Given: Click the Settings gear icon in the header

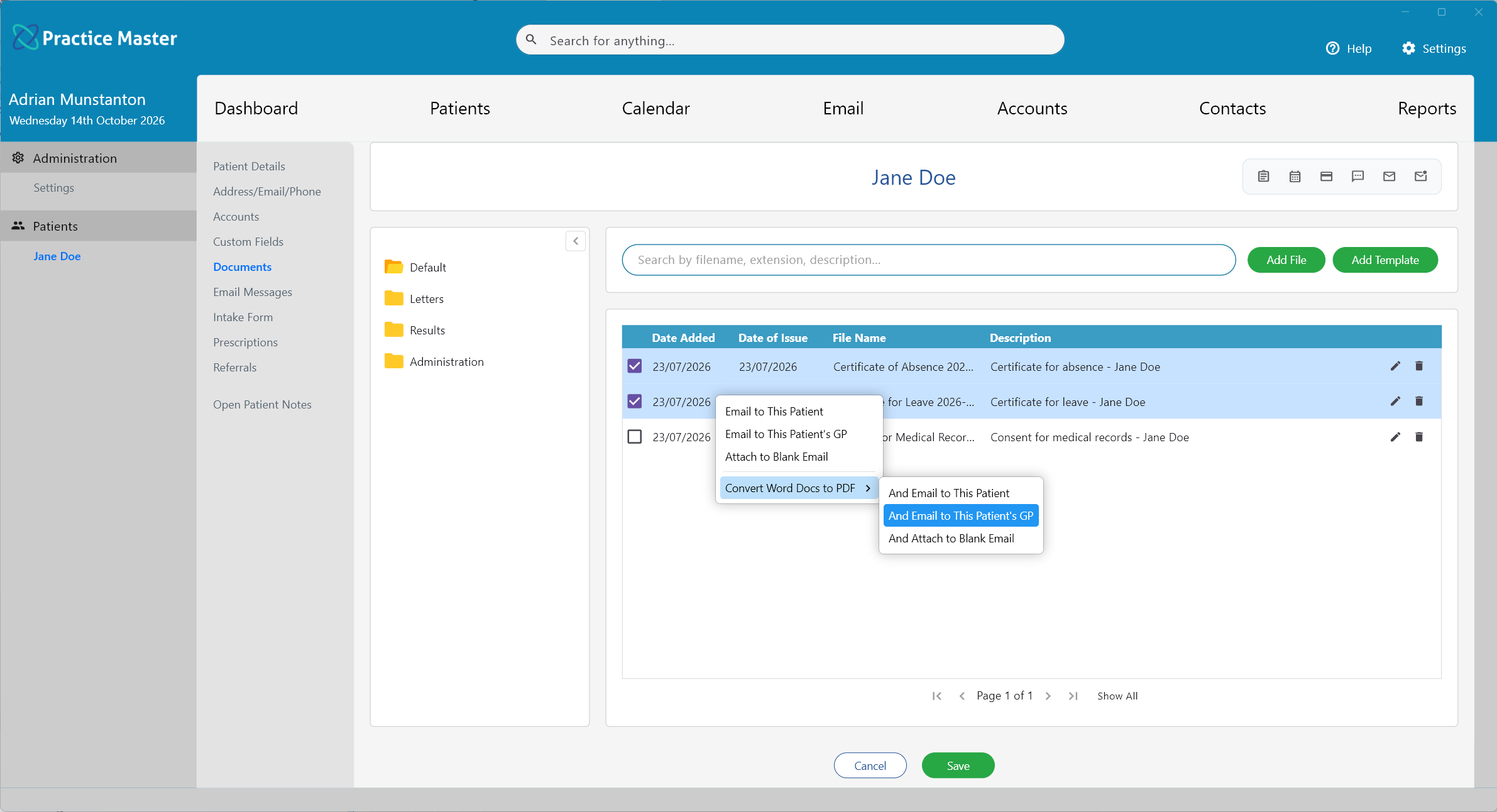Looking at the screenshot, I should pos(1408,48).
